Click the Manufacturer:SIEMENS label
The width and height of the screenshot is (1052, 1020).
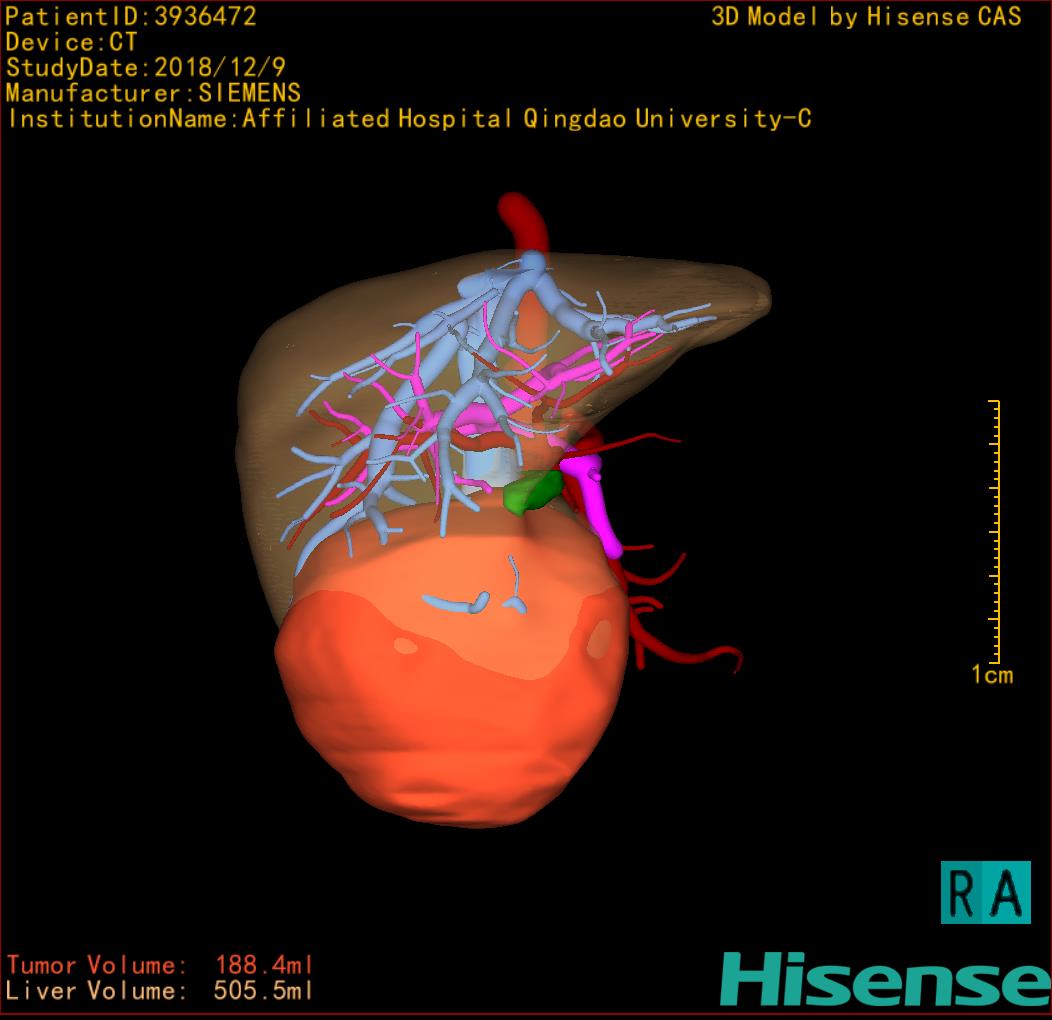coord(153,93)
